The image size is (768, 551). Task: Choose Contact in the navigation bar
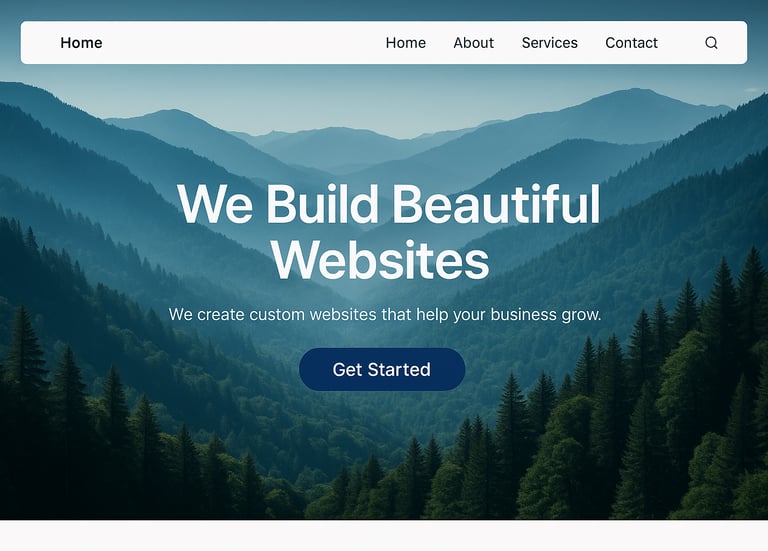pyautogui.click(x=631, y=43)
